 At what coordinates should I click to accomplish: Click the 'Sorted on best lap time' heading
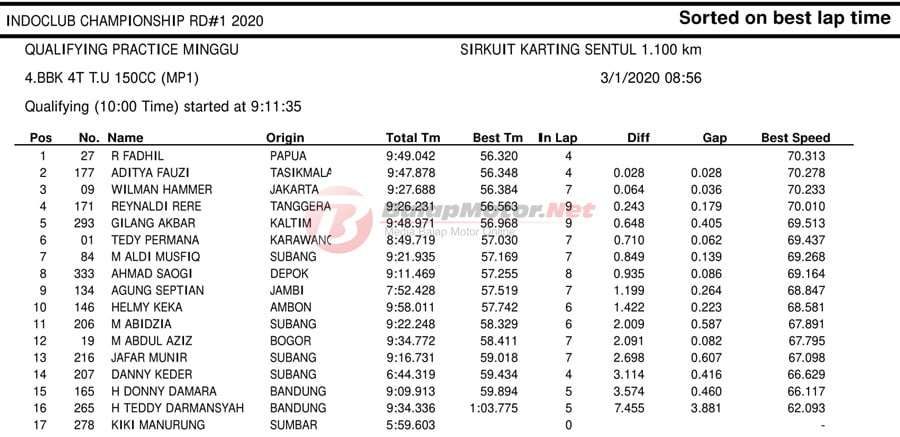tap(784, 18)
